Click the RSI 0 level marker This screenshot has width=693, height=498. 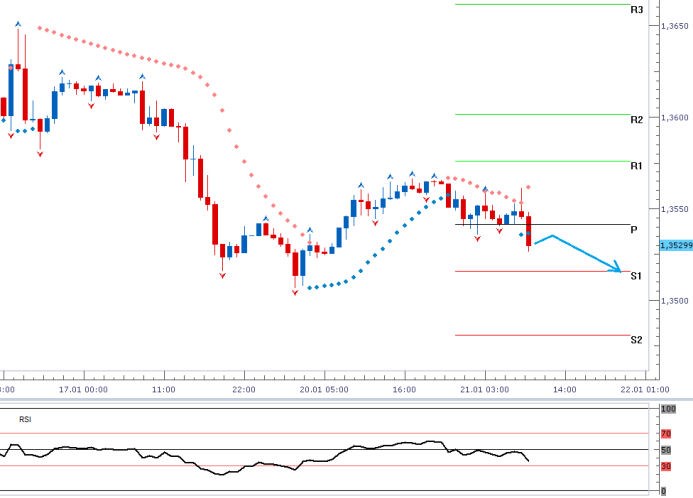click(x=664, y=491)
